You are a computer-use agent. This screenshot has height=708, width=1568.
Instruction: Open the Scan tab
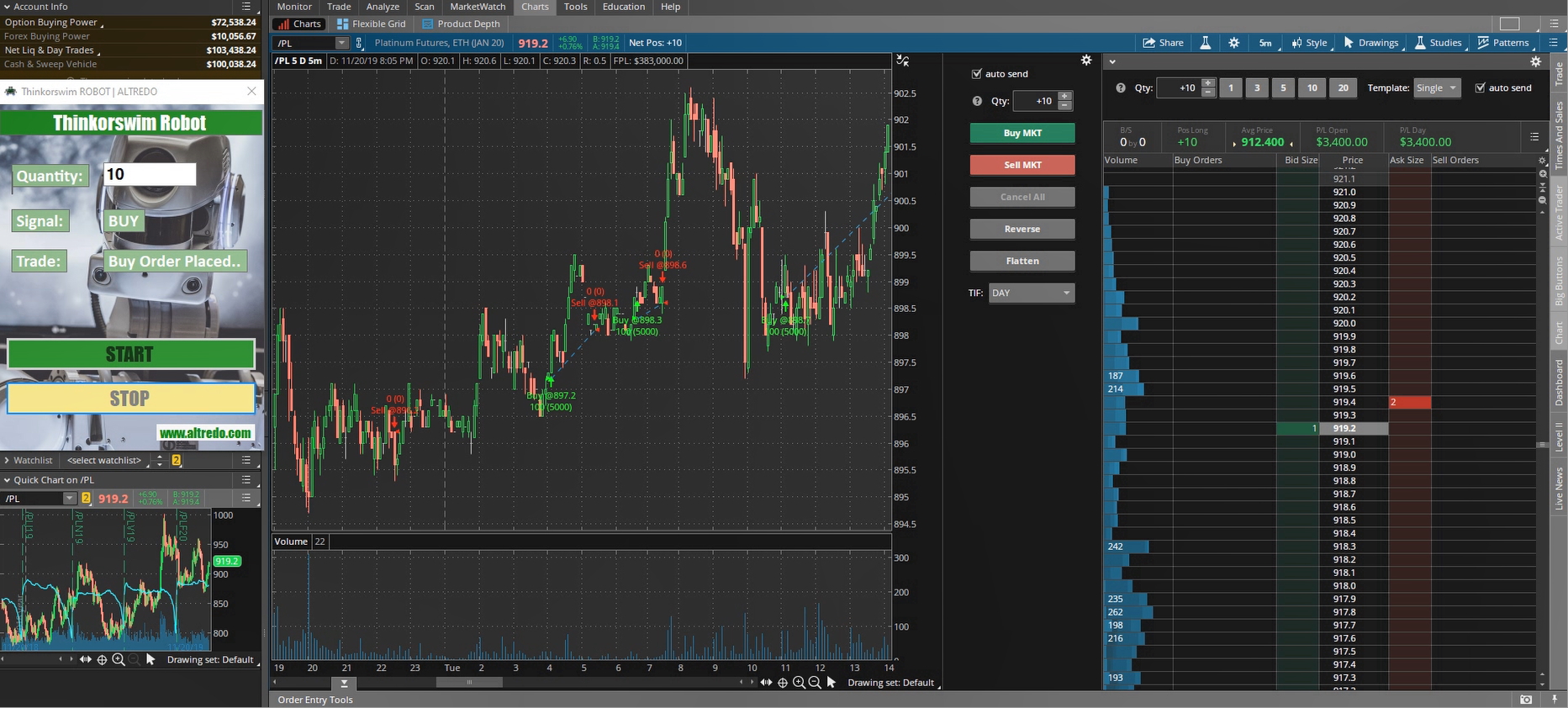(x=425, y=7)
